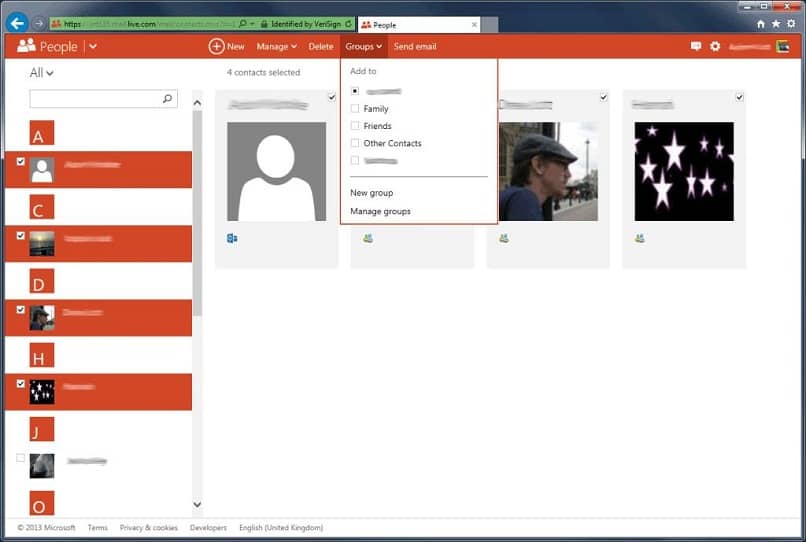
Task: Click the Messenger icon under the stars card
Action: tap(639, 238)
